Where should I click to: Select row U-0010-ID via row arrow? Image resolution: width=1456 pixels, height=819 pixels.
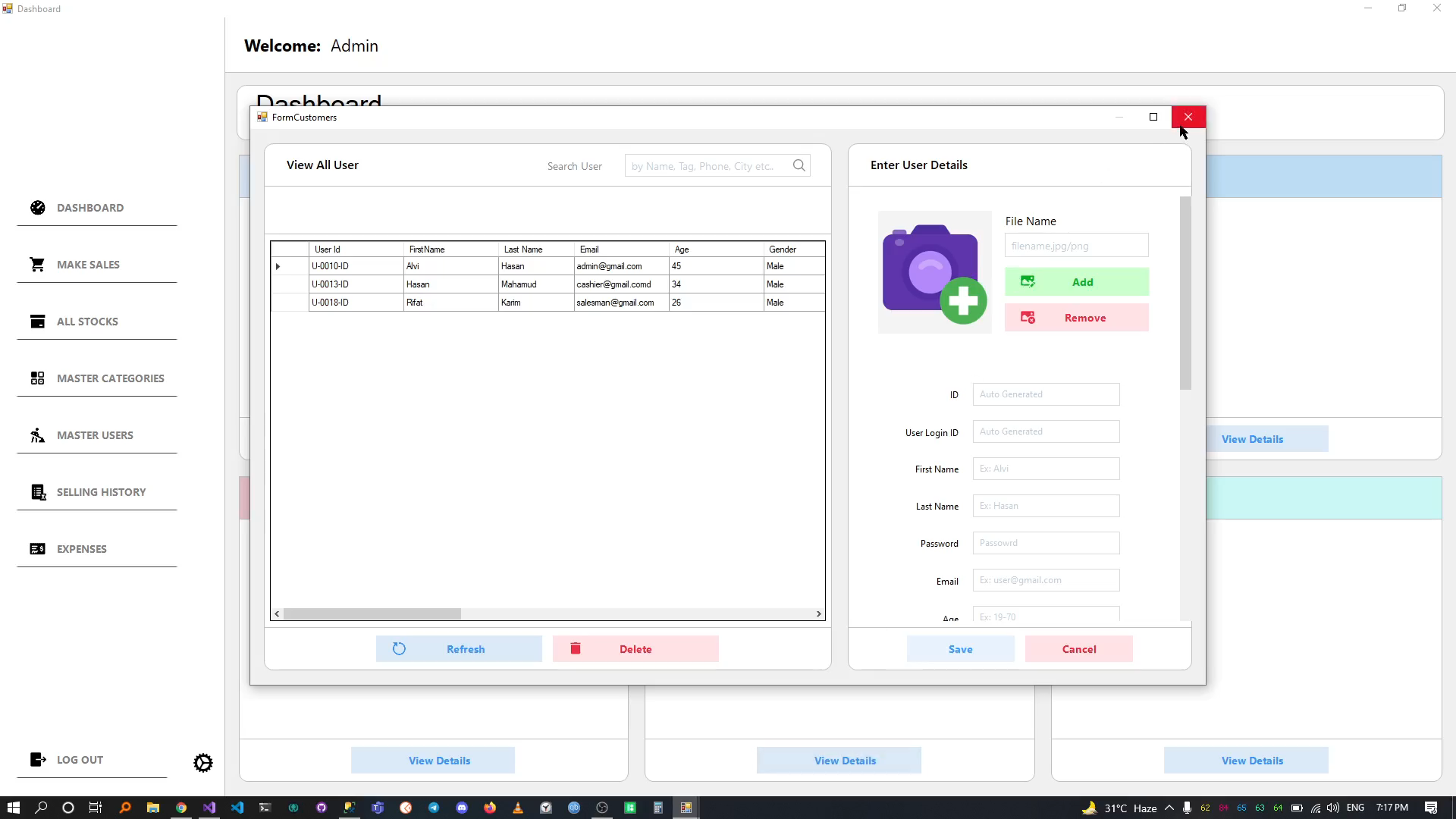[278, 266]
